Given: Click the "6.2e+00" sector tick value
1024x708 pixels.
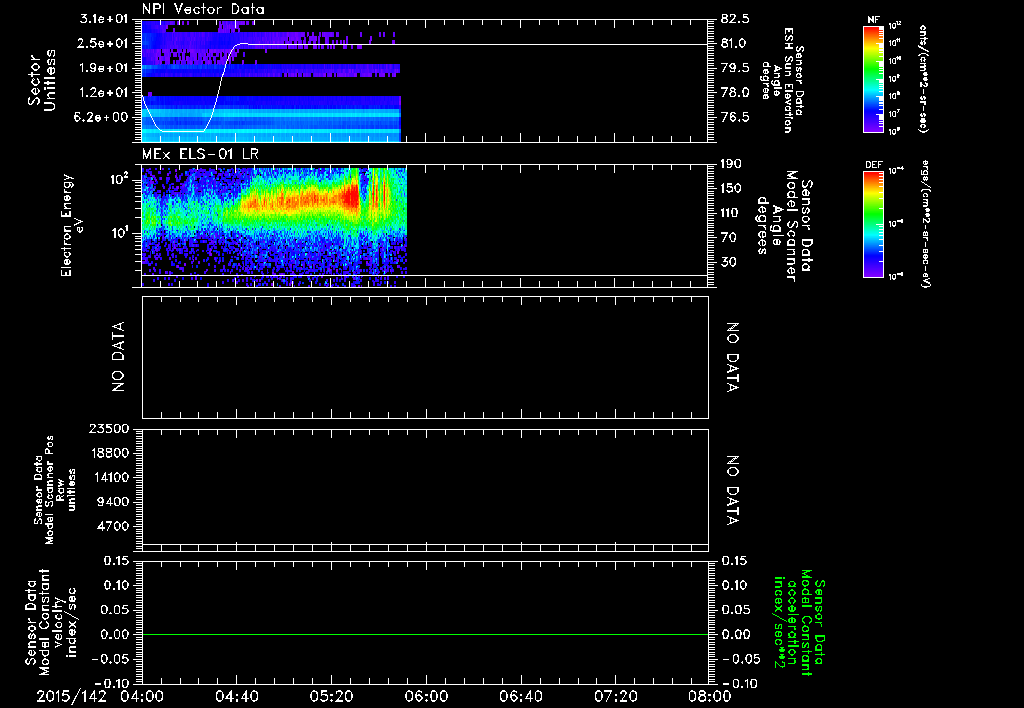Looking at the screenshot, I should click(103, 117).
